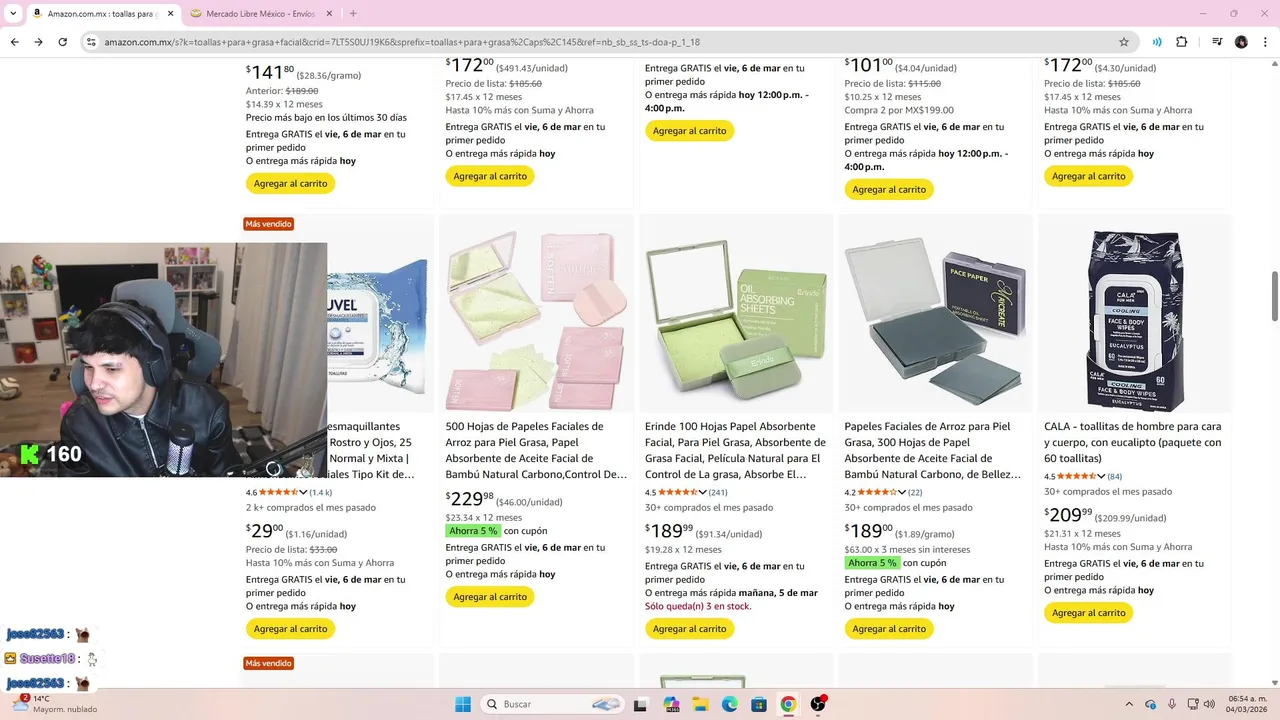Viewport: 1280px width, 720px height.
Task: Reload the Amazon page
Action: pyautogui.click(x=62, y=42)
